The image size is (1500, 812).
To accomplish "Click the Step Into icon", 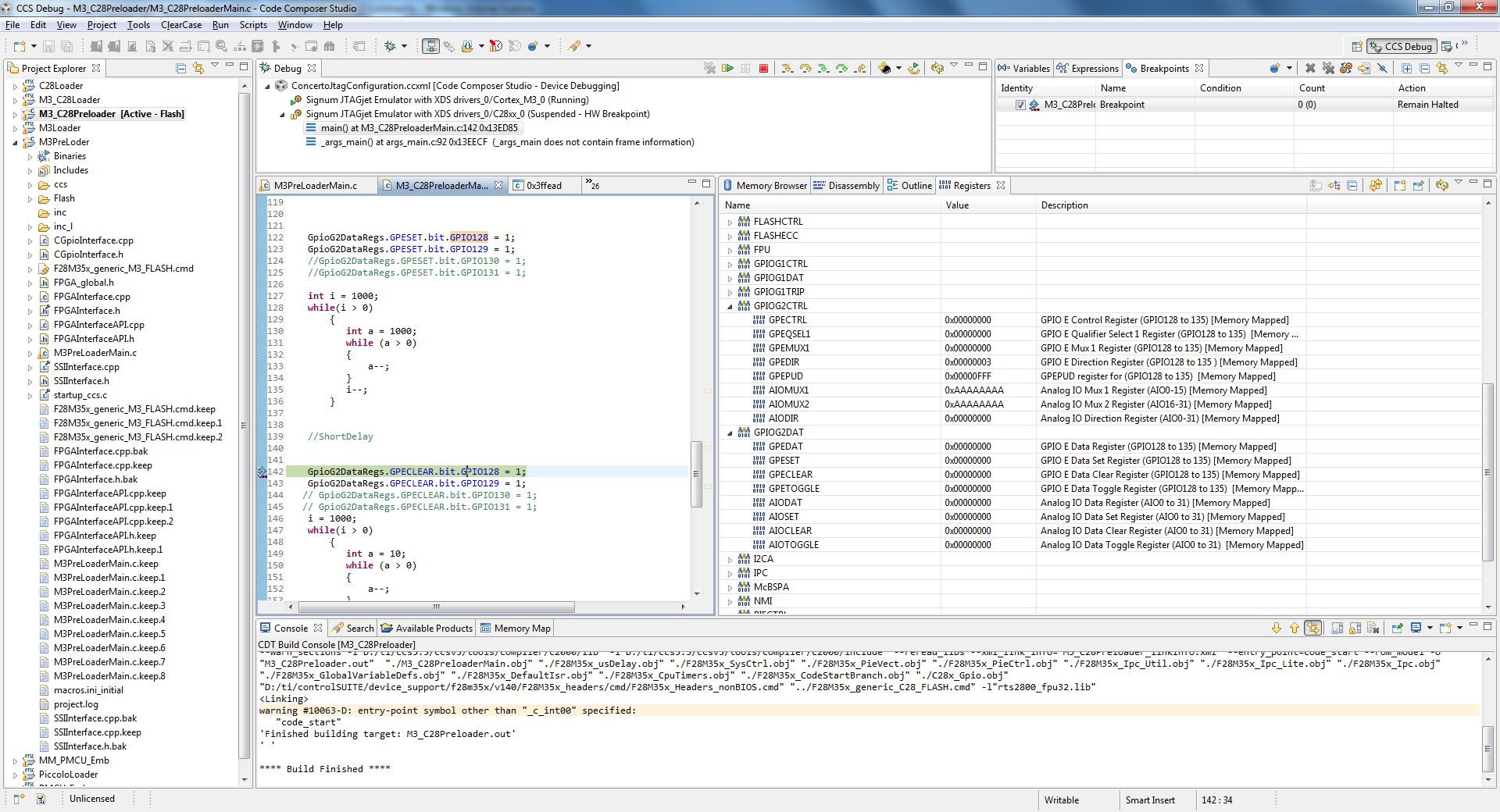I will (787, 69).
